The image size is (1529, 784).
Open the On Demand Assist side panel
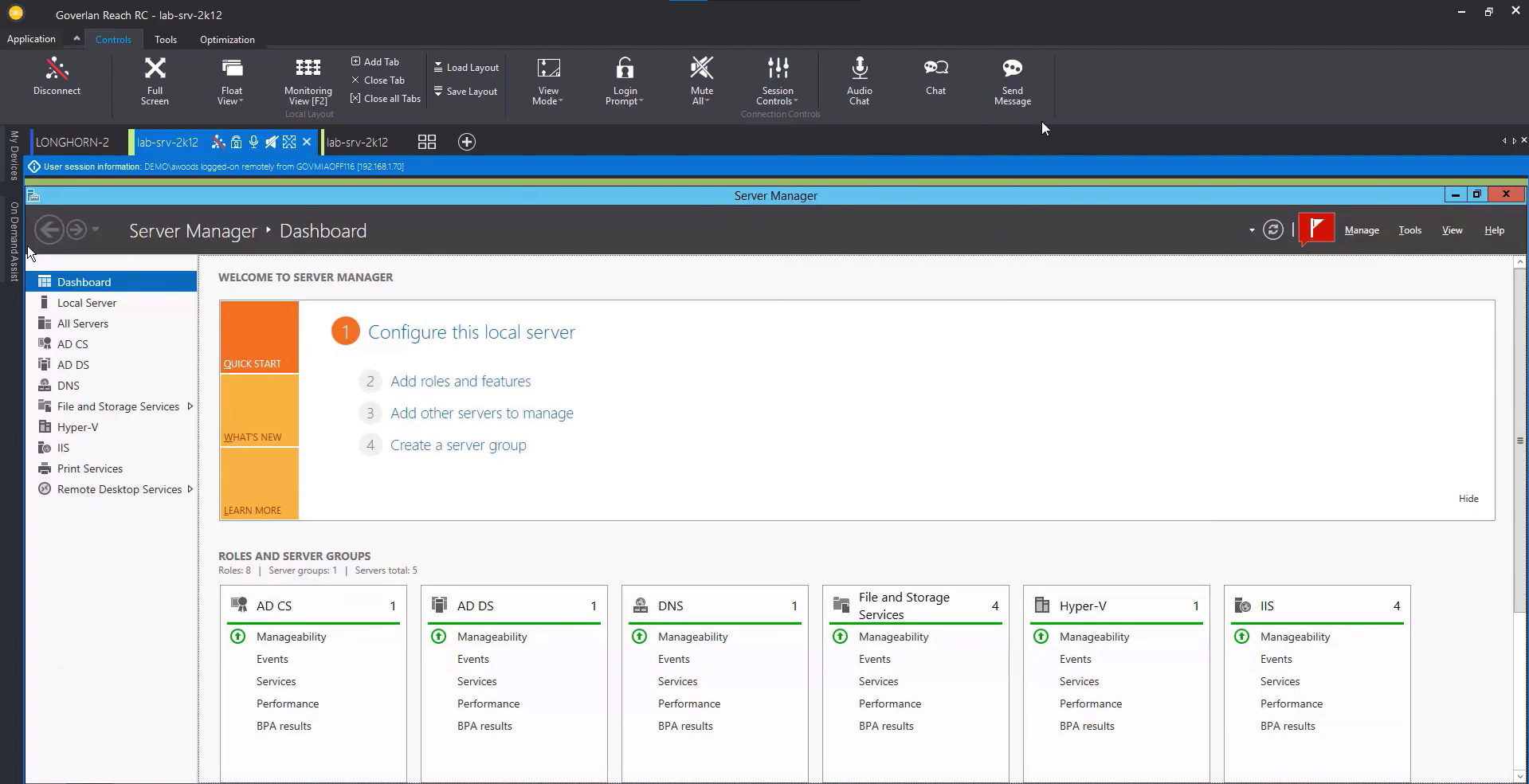coord(14,241)
